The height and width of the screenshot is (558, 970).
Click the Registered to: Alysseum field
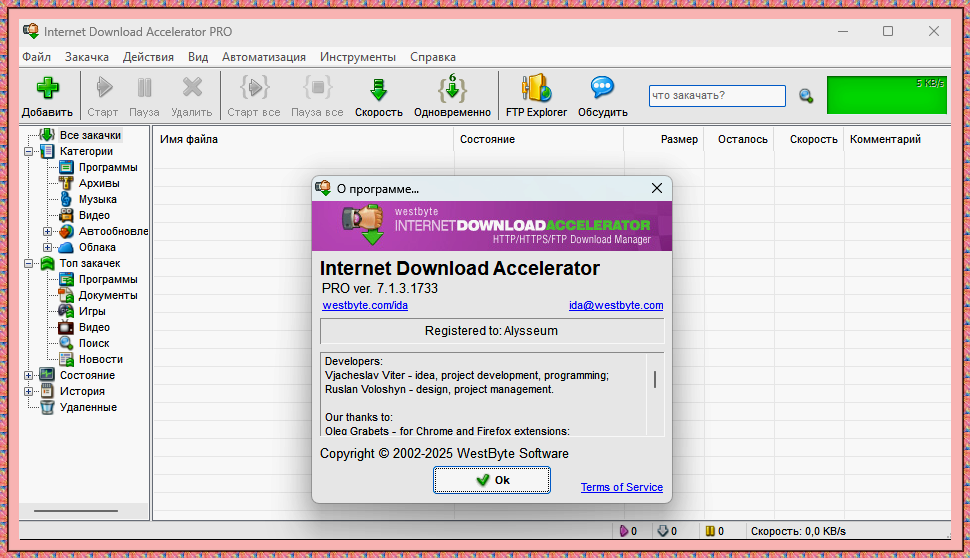click(x=492, y=331)
